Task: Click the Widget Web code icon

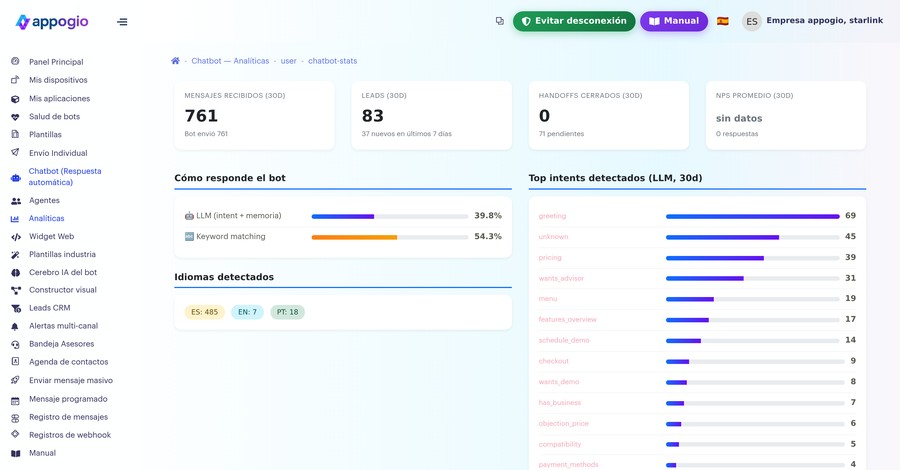Action: tap(16, 236)
